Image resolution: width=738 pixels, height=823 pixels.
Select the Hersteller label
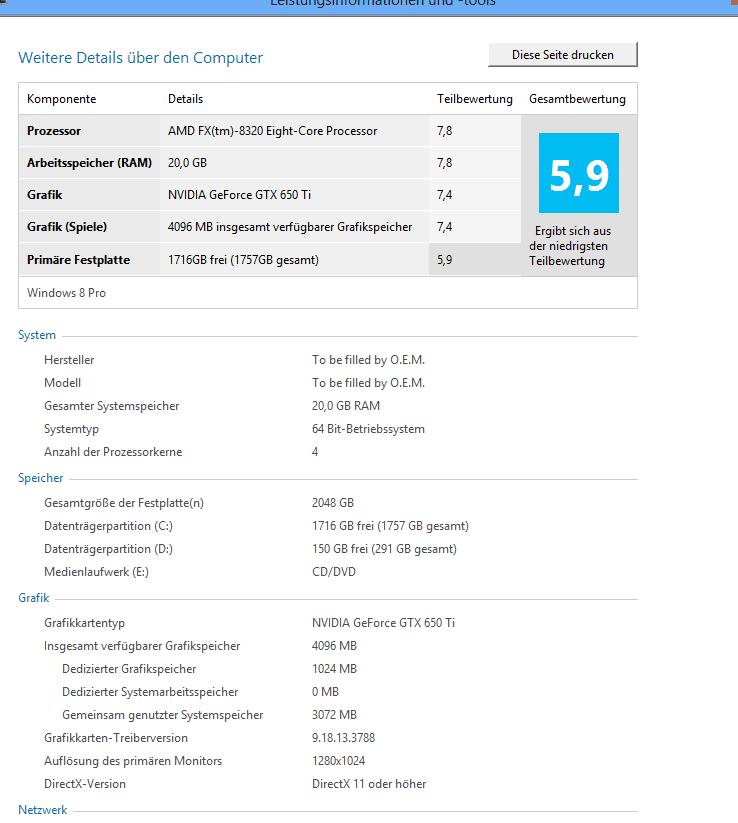pyautogui.click(x=69, y=360)
